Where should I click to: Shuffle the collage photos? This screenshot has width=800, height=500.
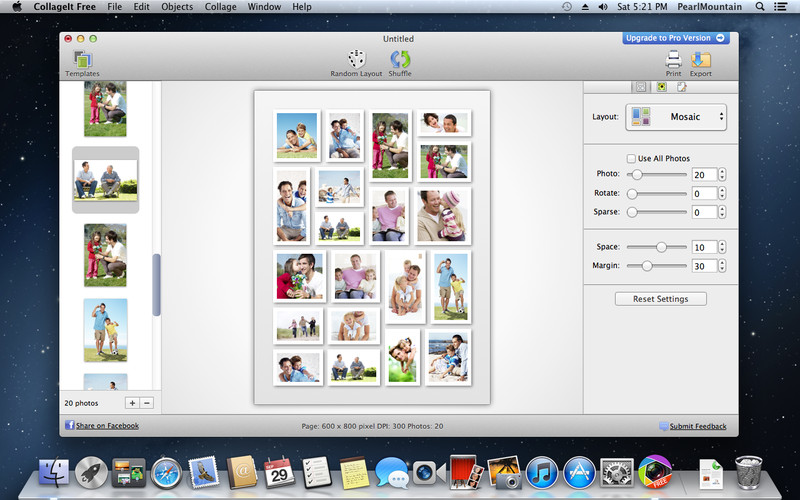tap(400, 63)
